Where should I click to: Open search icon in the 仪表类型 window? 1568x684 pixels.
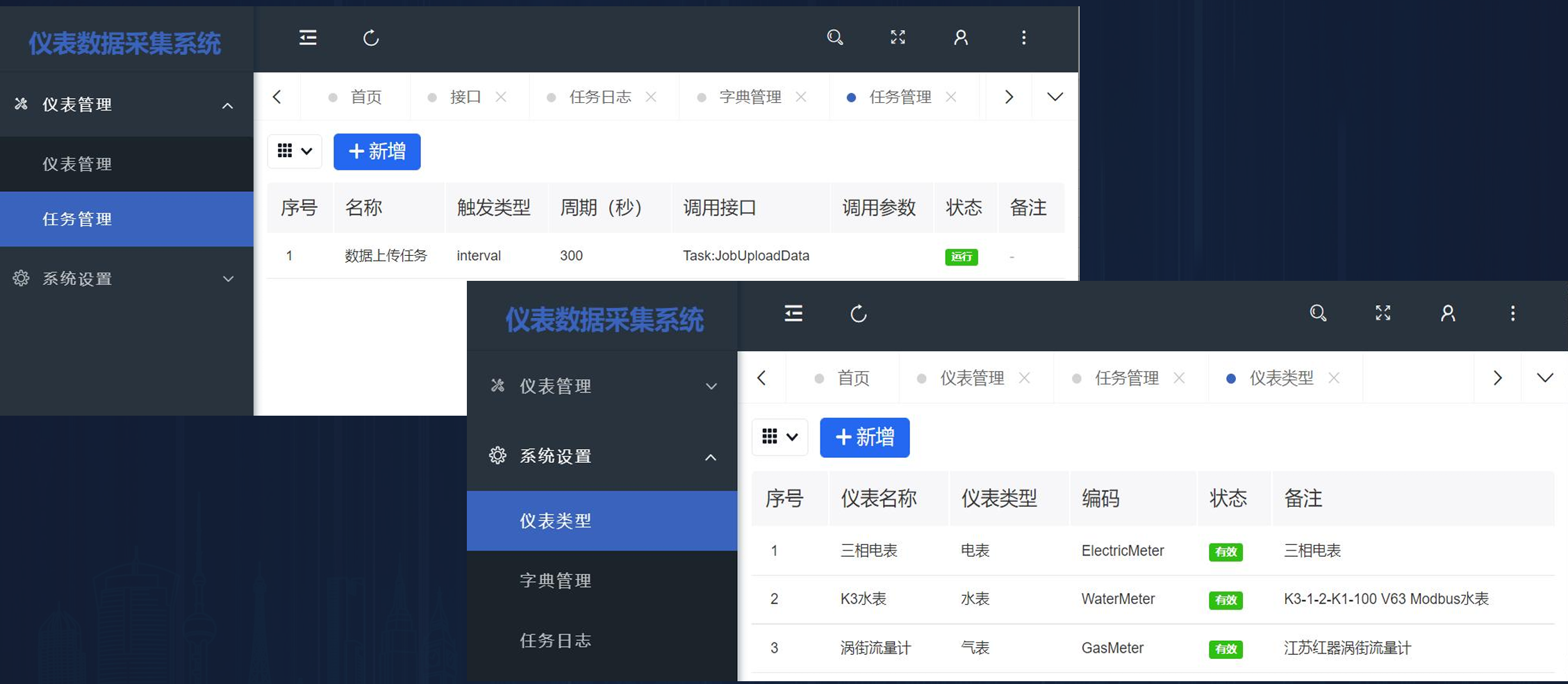[x=1318, y=313]
